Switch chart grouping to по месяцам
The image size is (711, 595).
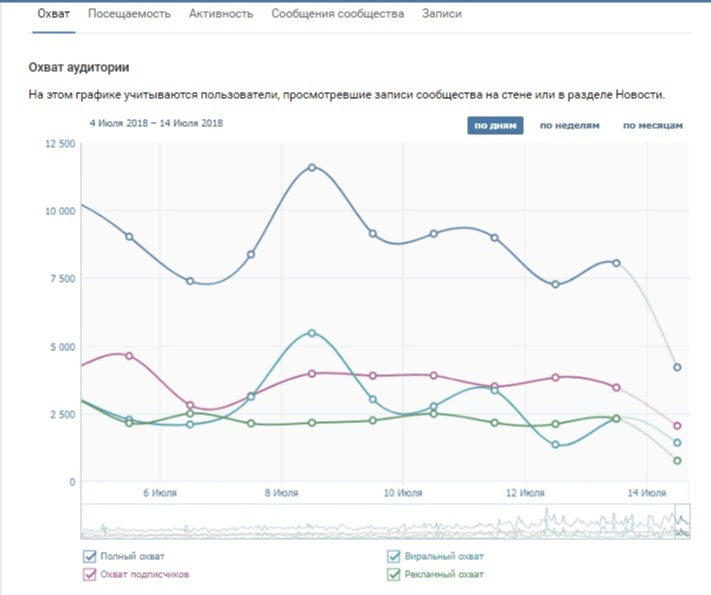[653, 126]
